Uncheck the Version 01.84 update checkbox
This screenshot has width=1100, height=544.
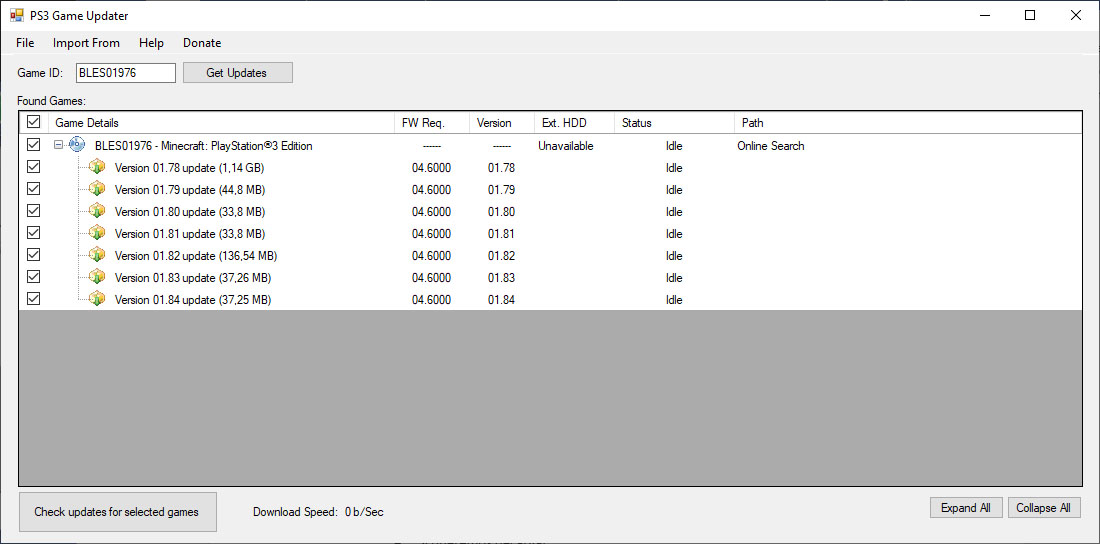33,299
